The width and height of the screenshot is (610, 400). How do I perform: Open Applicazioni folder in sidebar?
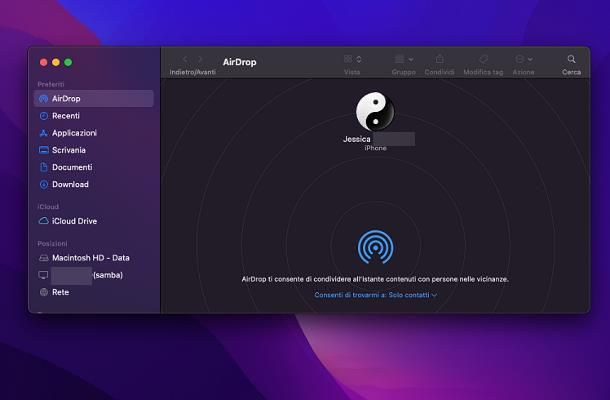(93, 133)
